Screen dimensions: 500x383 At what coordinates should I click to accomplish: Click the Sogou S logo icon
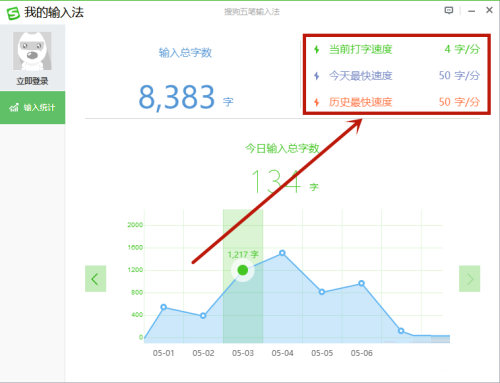point(13,13)
